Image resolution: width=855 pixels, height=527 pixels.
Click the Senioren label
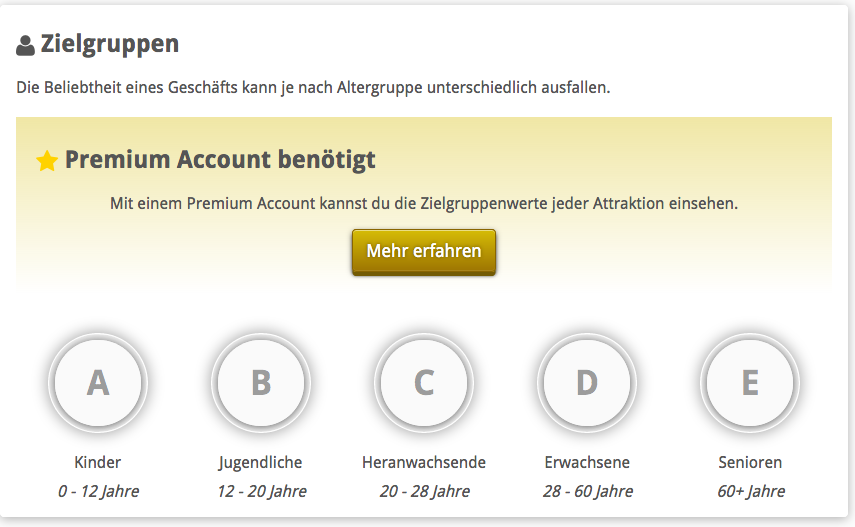pyautogui.click(x=750, y=462)
